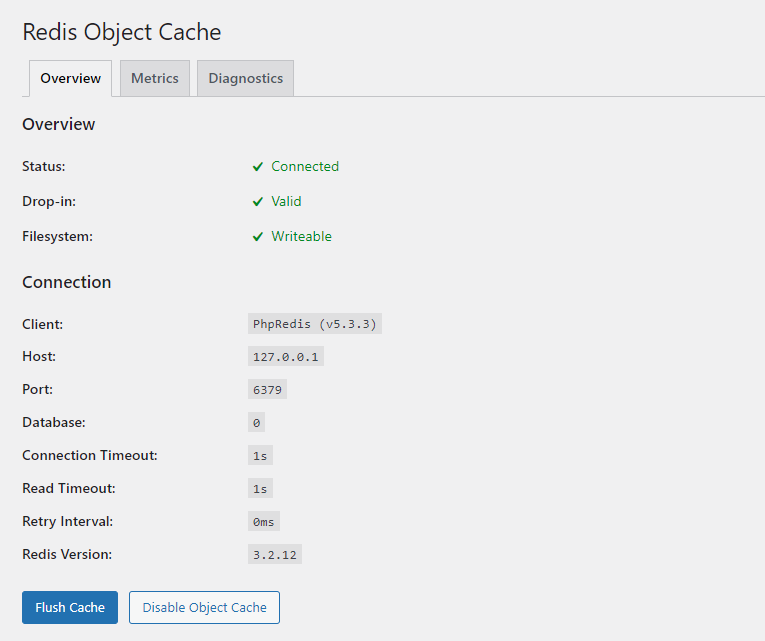Click the 'Overview' section heading
The image size is (765, 641).
pos(59,124)
